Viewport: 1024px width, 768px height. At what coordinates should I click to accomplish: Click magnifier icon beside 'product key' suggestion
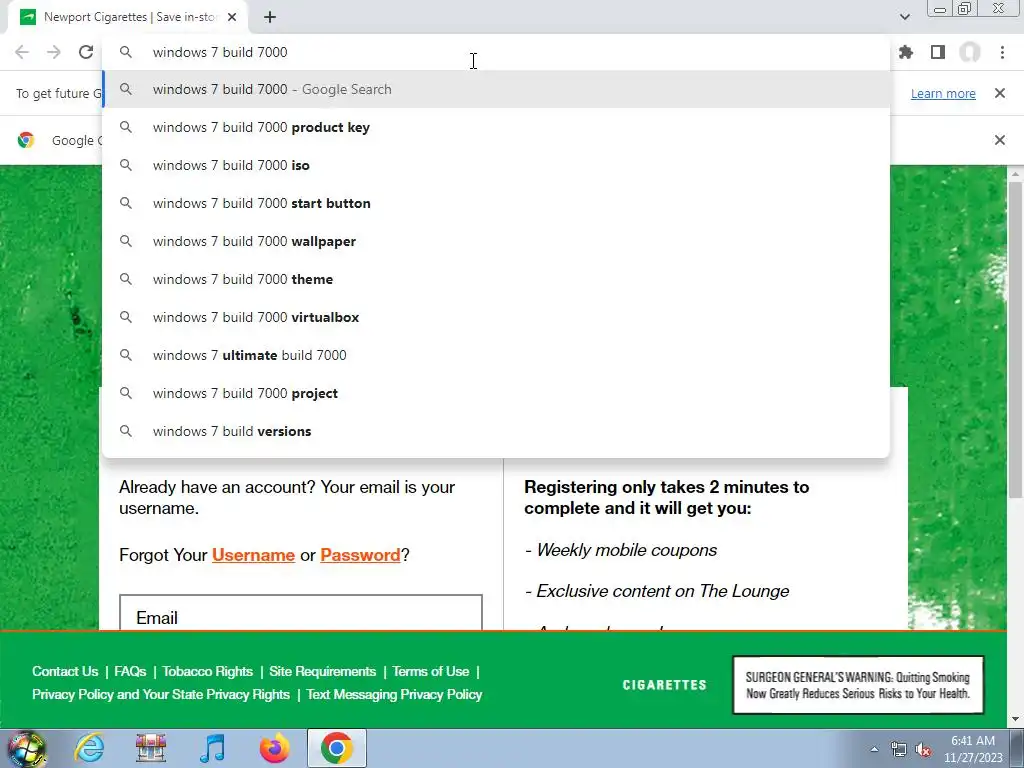(x=125, y=127)
